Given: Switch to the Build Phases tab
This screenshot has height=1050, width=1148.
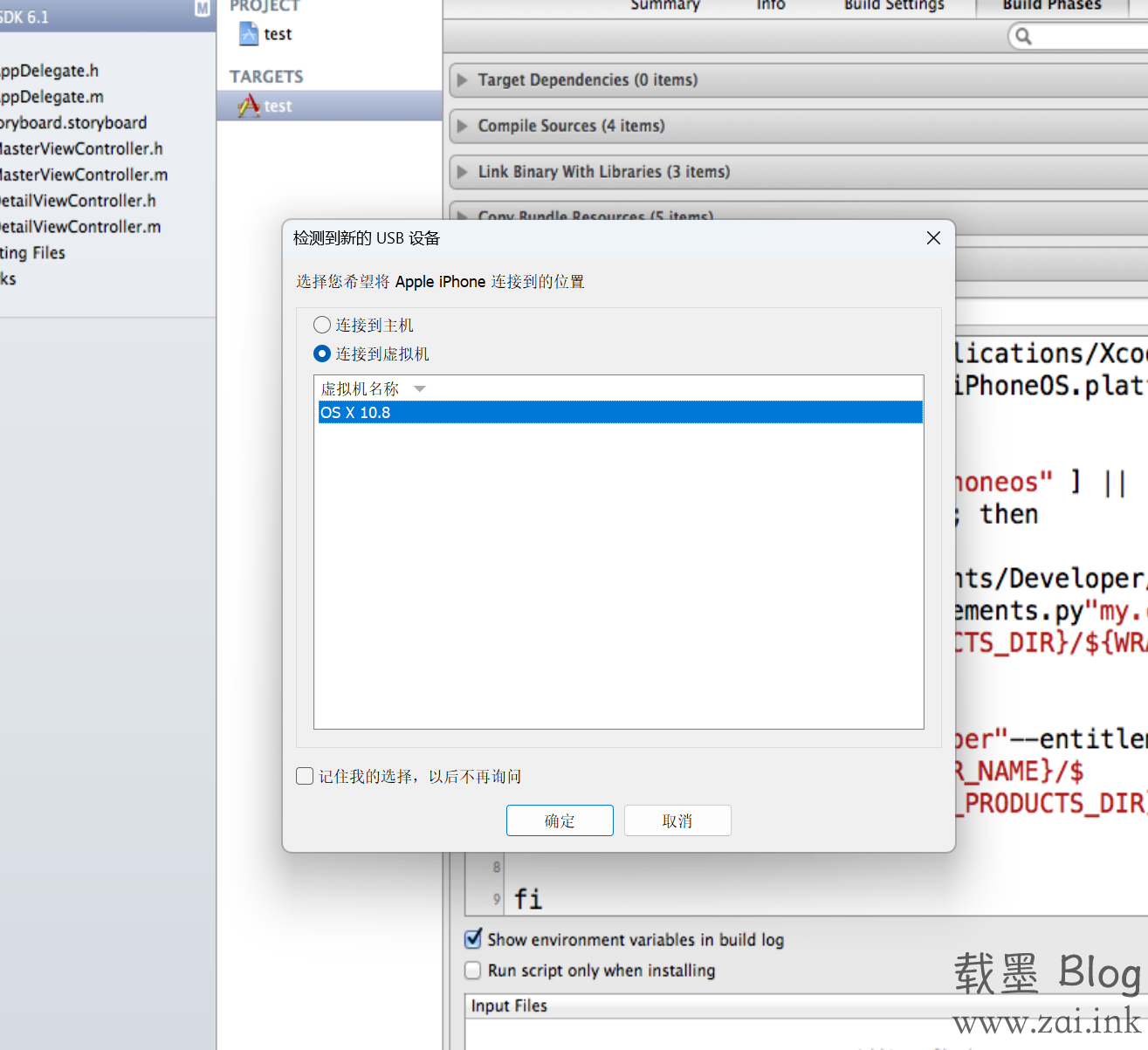Looking at the screenshot, I should pos(1051,5).
